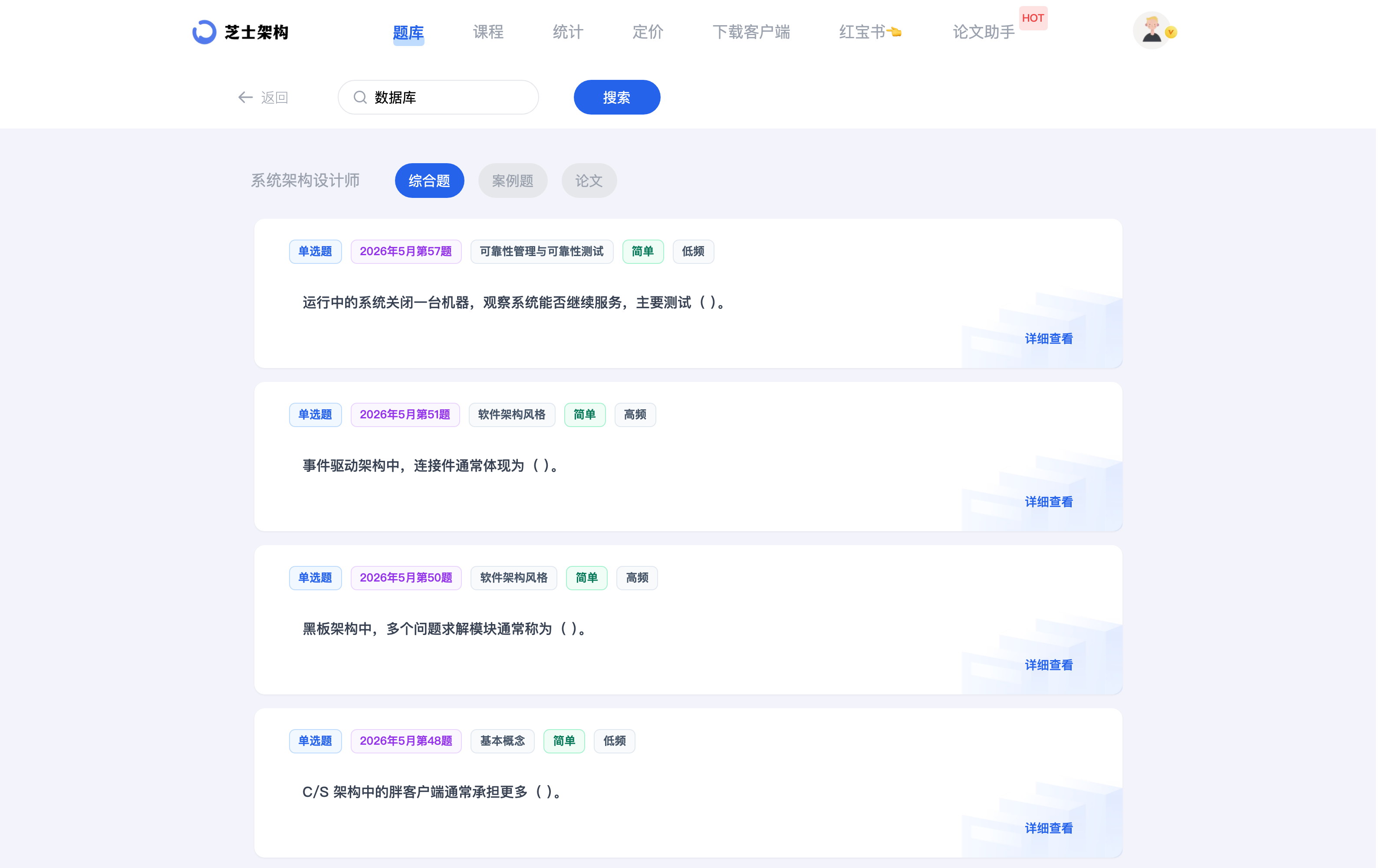Viewport: 1389px width, 868px height.
Task: Select the 论文 filter
Action: [589, 181]
